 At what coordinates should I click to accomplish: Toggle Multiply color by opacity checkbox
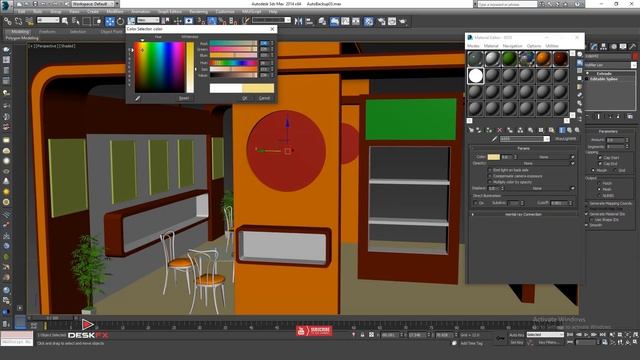(x=490, y=182)
